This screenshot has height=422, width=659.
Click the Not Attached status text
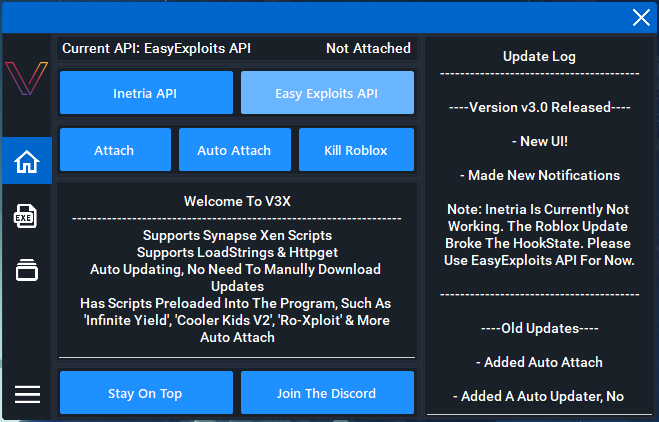pos(368,48)
